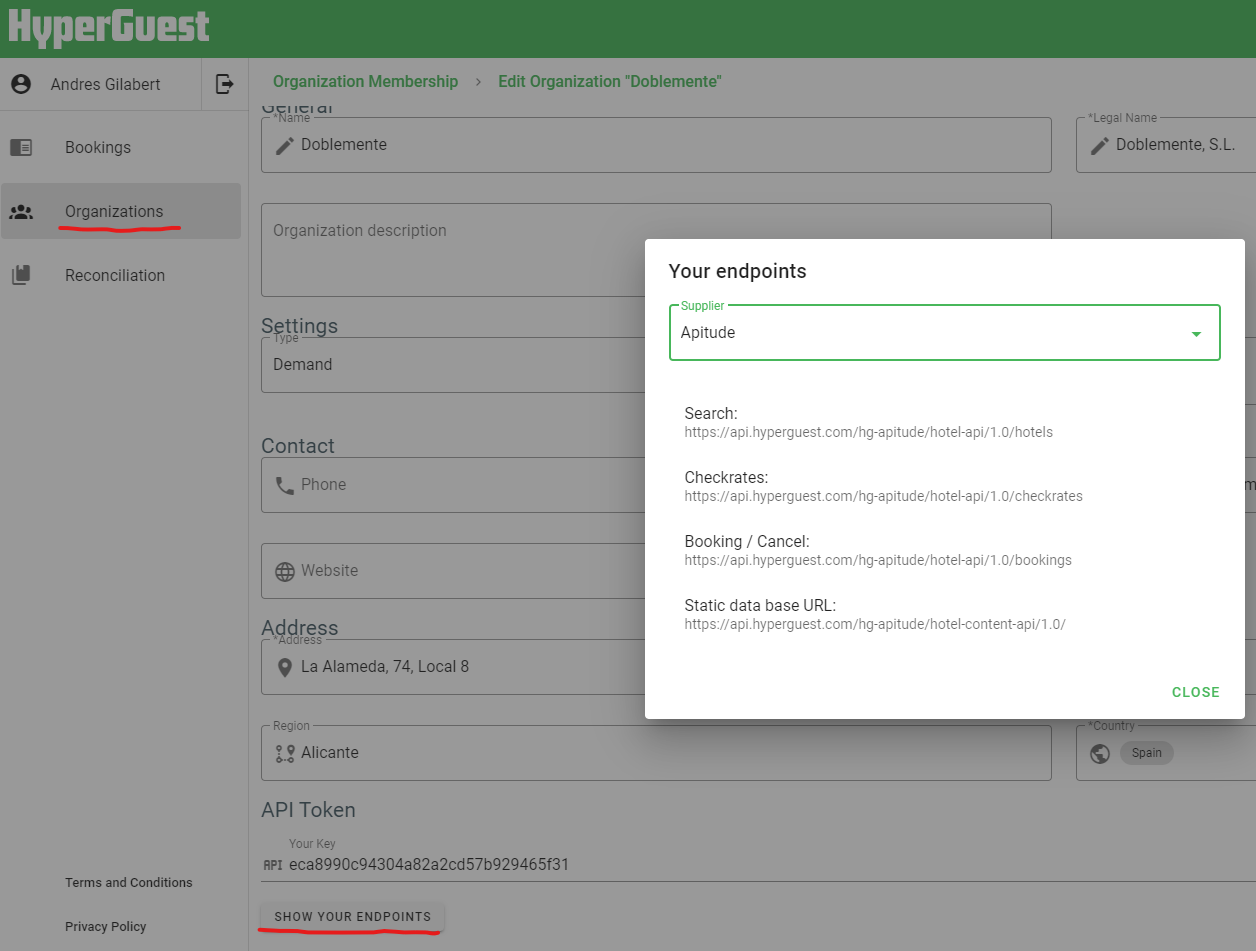1256x951 pixels.
Task: Click the Organizations people icon
Action: pyautogui.click(x=21, y=211)
